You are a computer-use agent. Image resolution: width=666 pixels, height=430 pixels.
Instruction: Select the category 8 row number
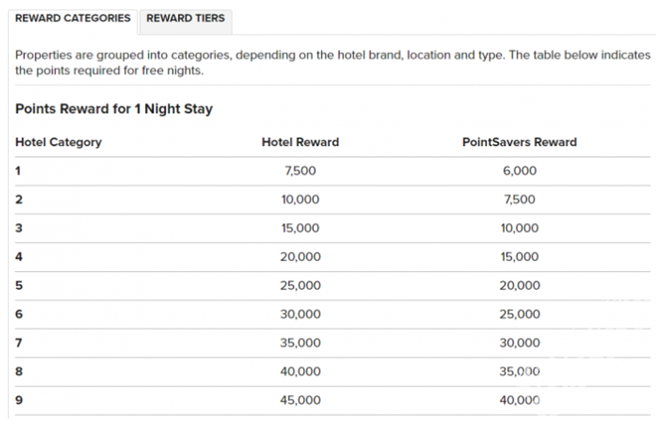coord(19,371)
